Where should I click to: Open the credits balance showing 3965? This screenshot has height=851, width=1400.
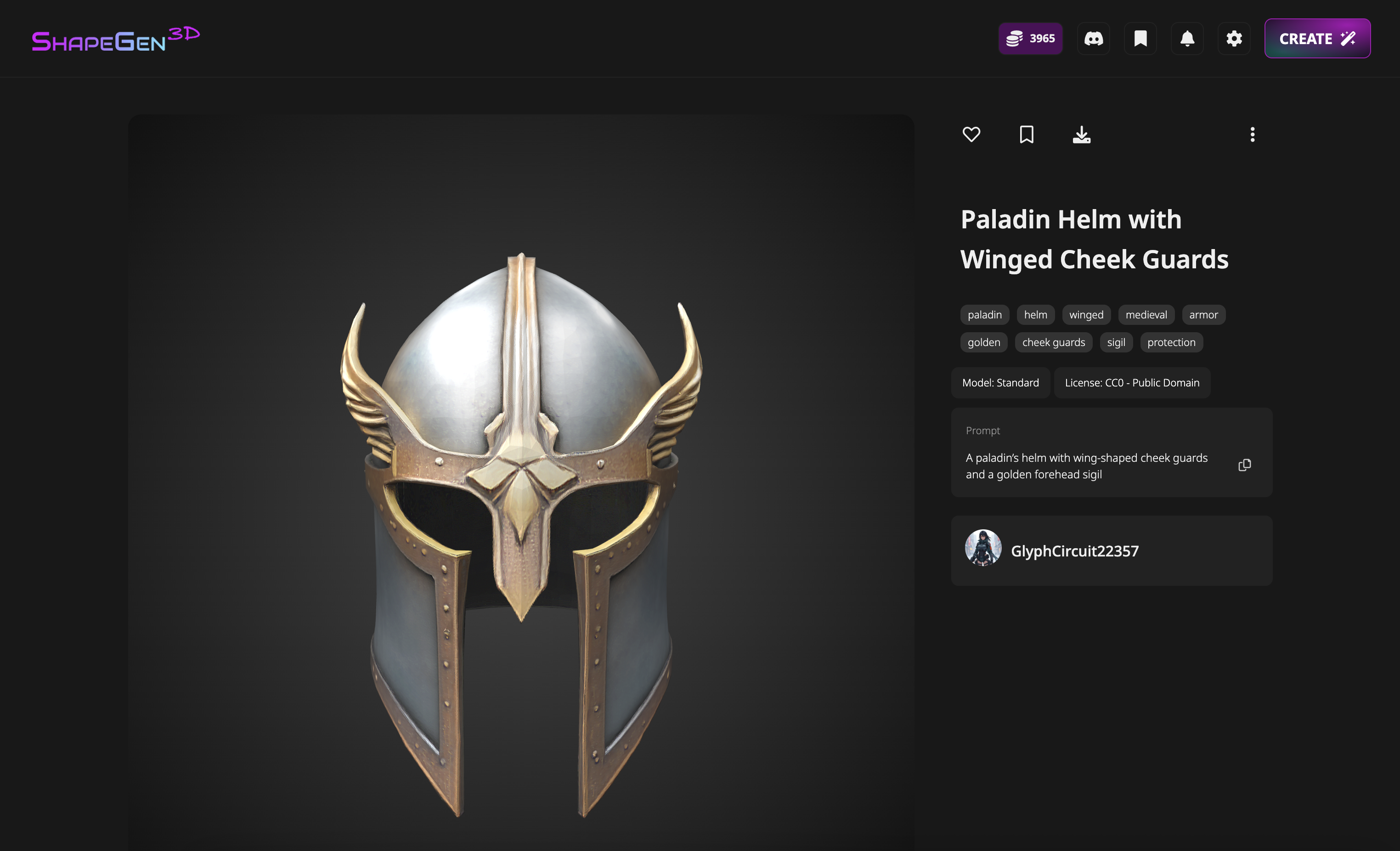(x=1030, y=39)
